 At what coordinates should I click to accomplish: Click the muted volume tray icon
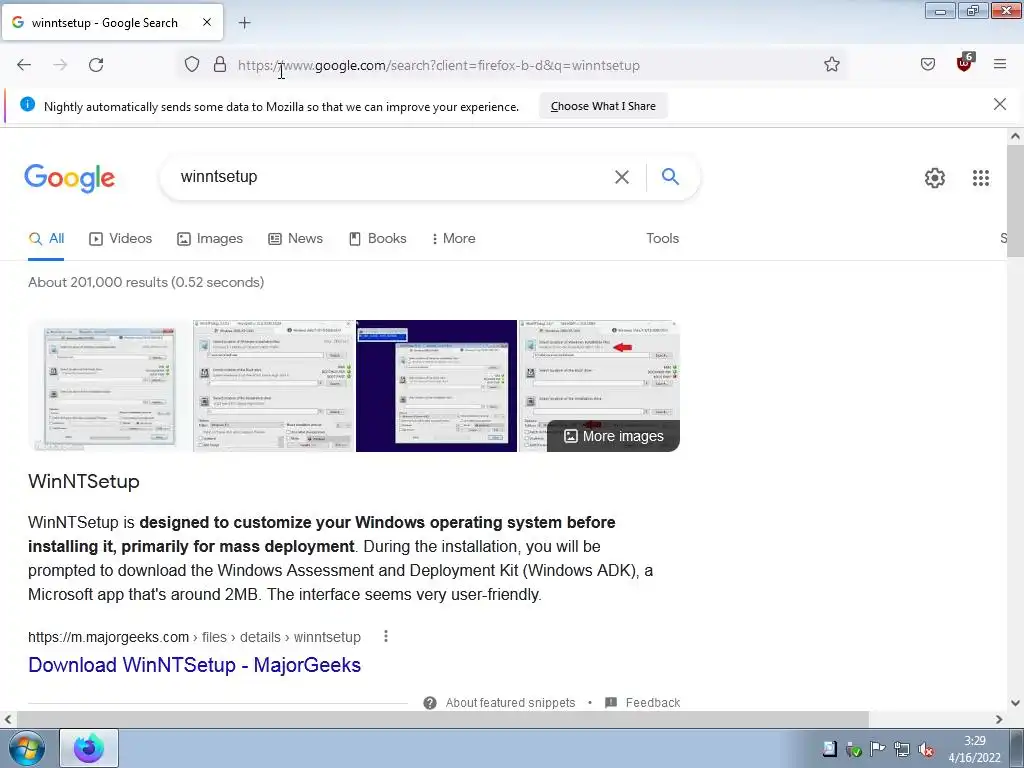pyautogui.click(x=926, y=750)
